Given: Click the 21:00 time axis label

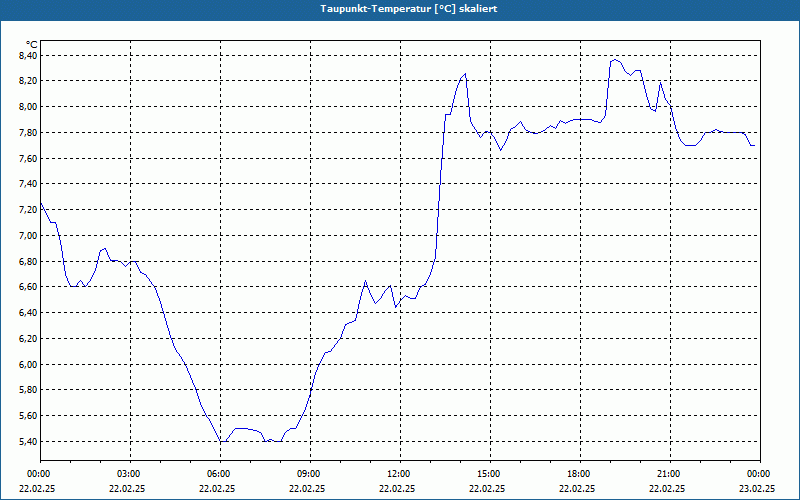Looking at the screenshot, I should click(670, 474).
